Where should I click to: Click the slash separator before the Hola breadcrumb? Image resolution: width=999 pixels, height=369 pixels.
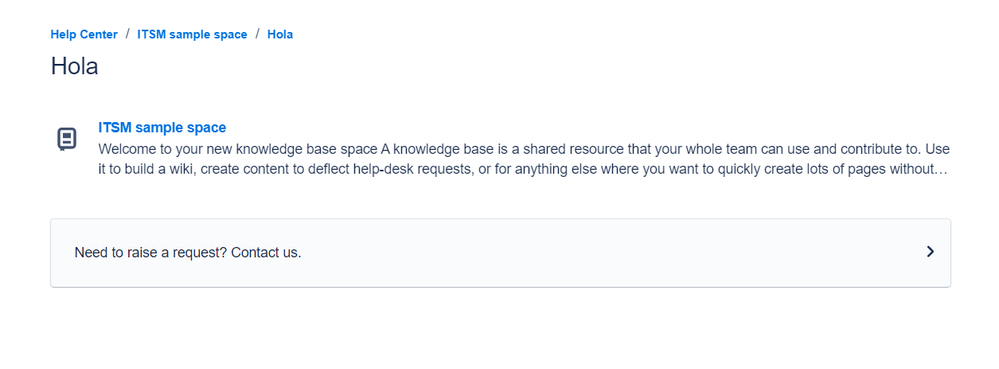tap(257, 34)
